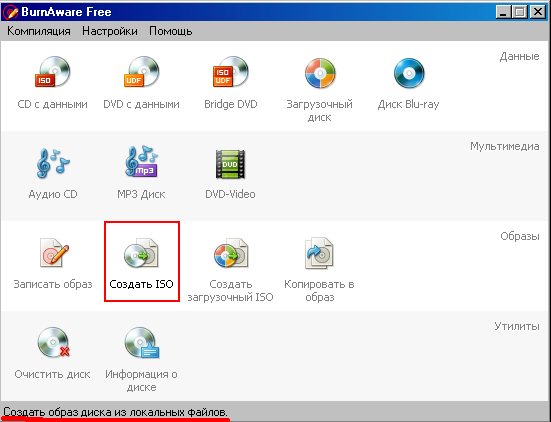Open the CD с данными disc option

pyautogui.click(x=53, y=83)
